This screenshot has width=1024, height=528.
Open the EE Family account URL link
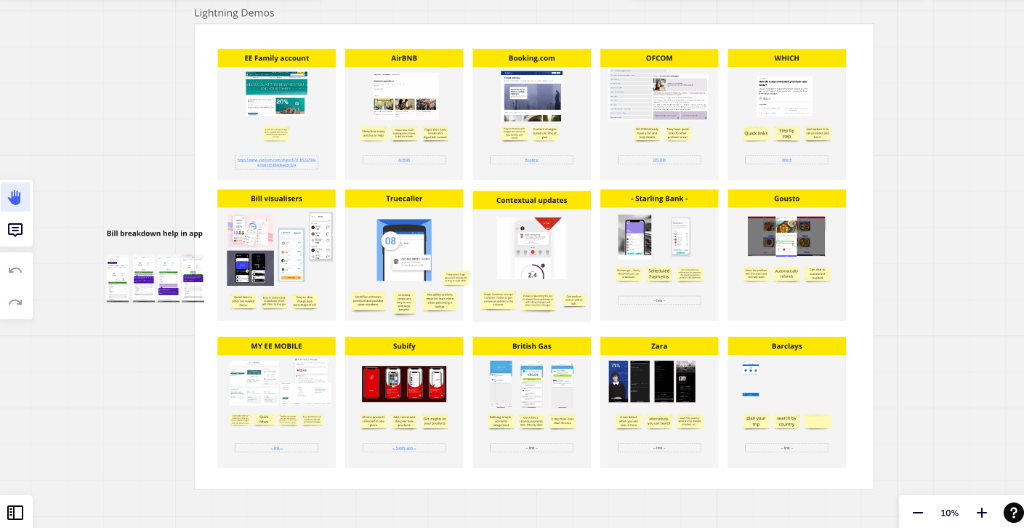[x=276, y=163]
